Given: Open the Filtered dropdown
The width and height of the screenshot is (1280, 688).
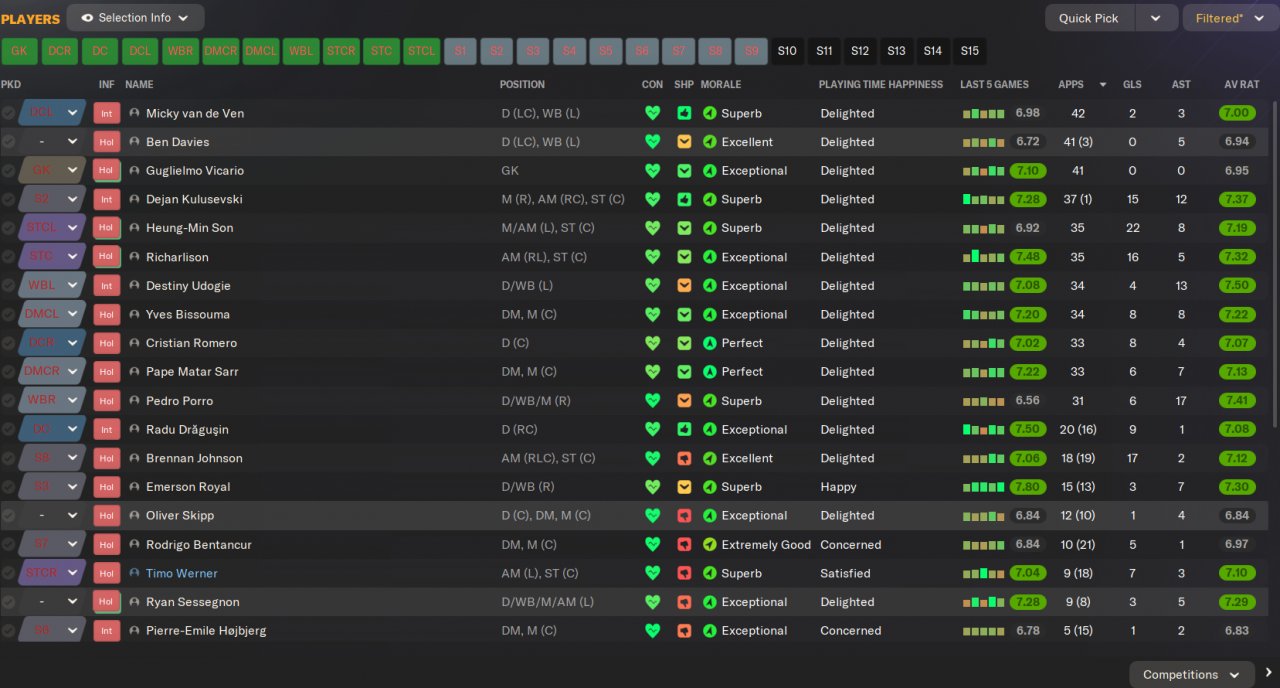Looking at the screenshot, I should (x=1230, y=18).
